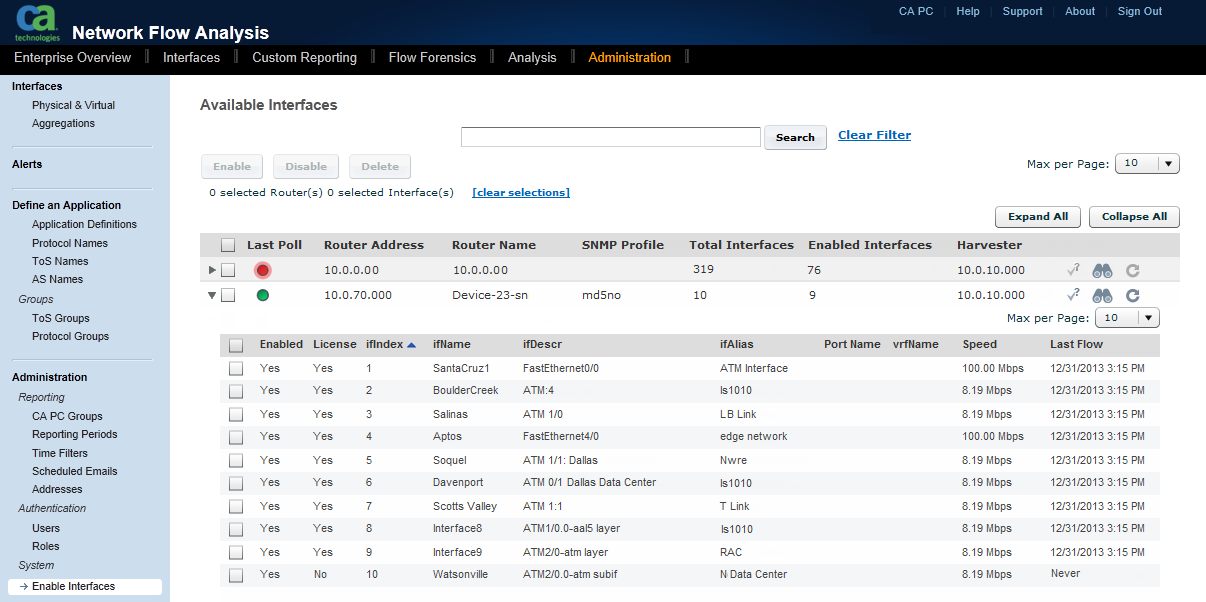
Task: Select the Interface8 checkbox
Action: [x=236, y=529]
